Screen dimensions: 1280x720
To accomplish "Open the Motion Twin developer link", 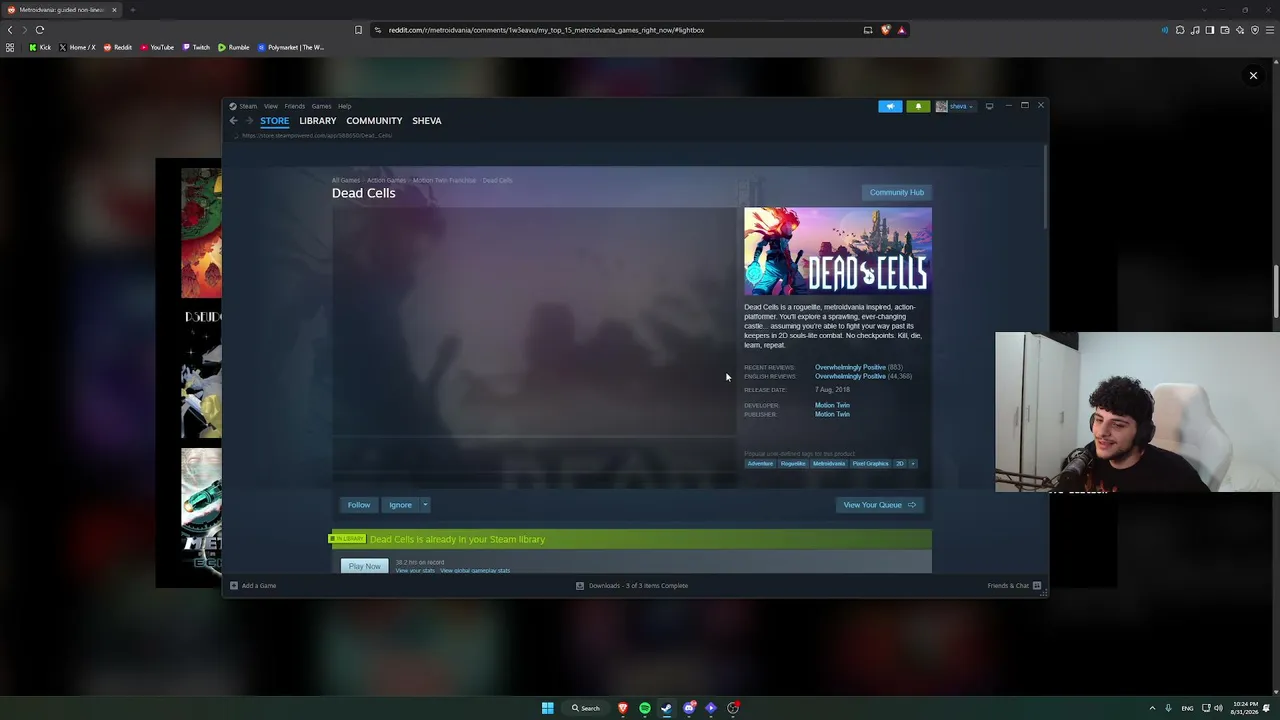I will 832,405.
